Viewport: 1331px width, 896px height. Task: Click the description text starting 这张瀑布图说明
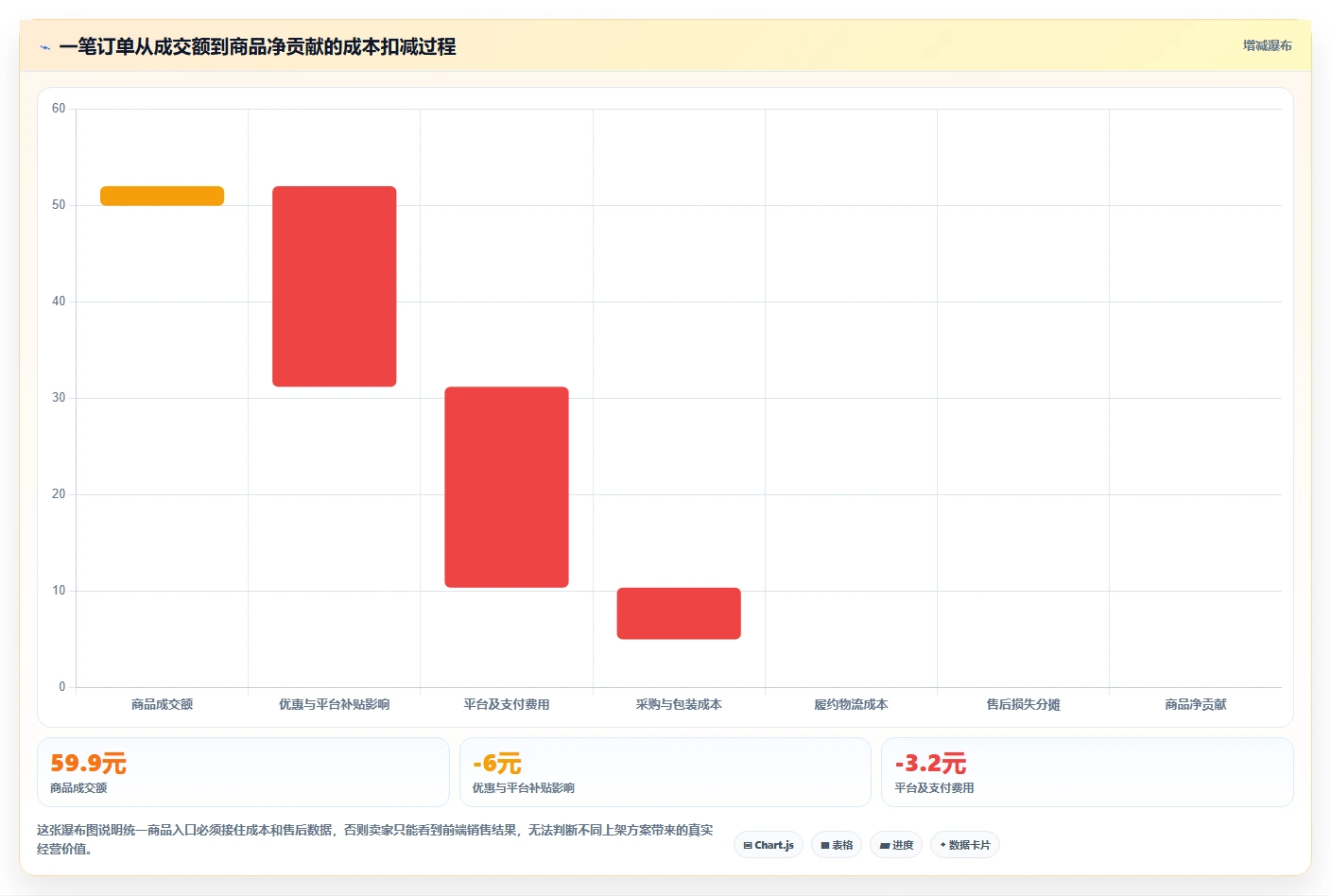(x=375, y=839)
